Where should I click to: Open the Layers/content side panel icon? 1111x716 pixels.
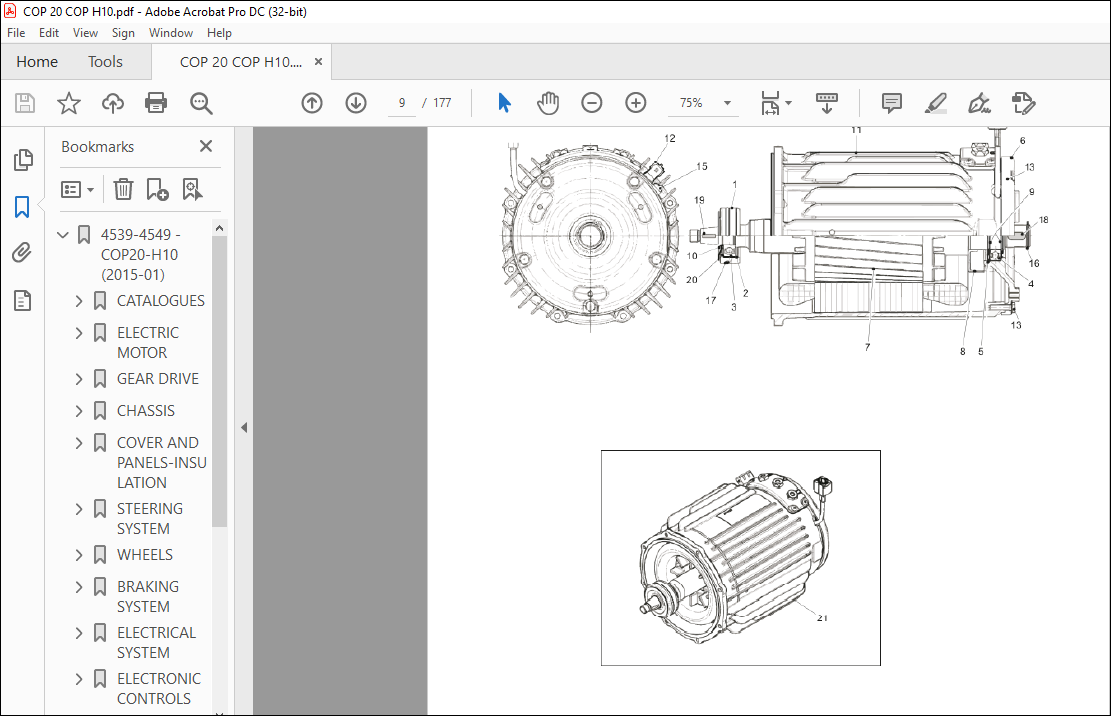[x=22, y=301]
